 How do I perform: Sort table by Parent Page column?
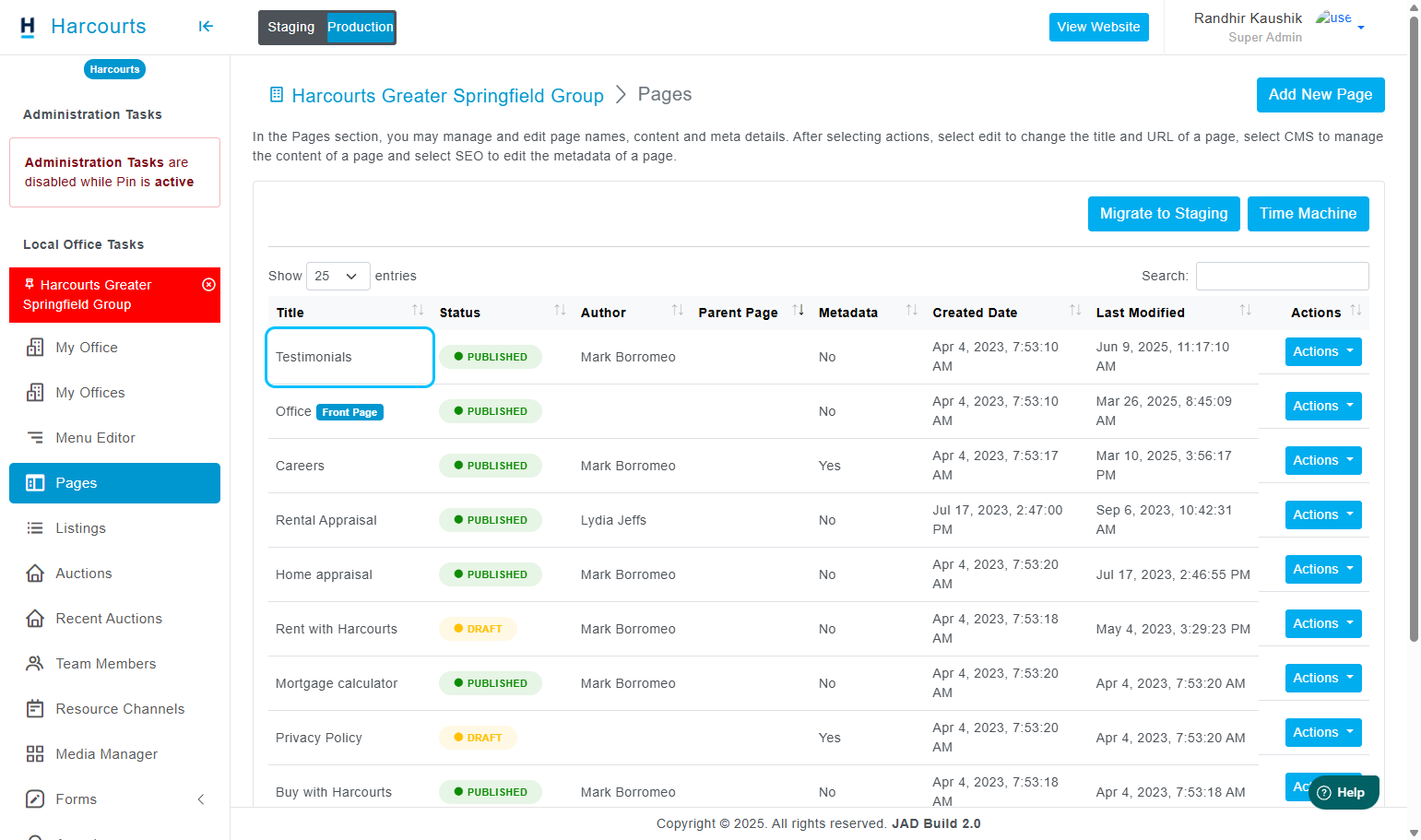[799, 311]
